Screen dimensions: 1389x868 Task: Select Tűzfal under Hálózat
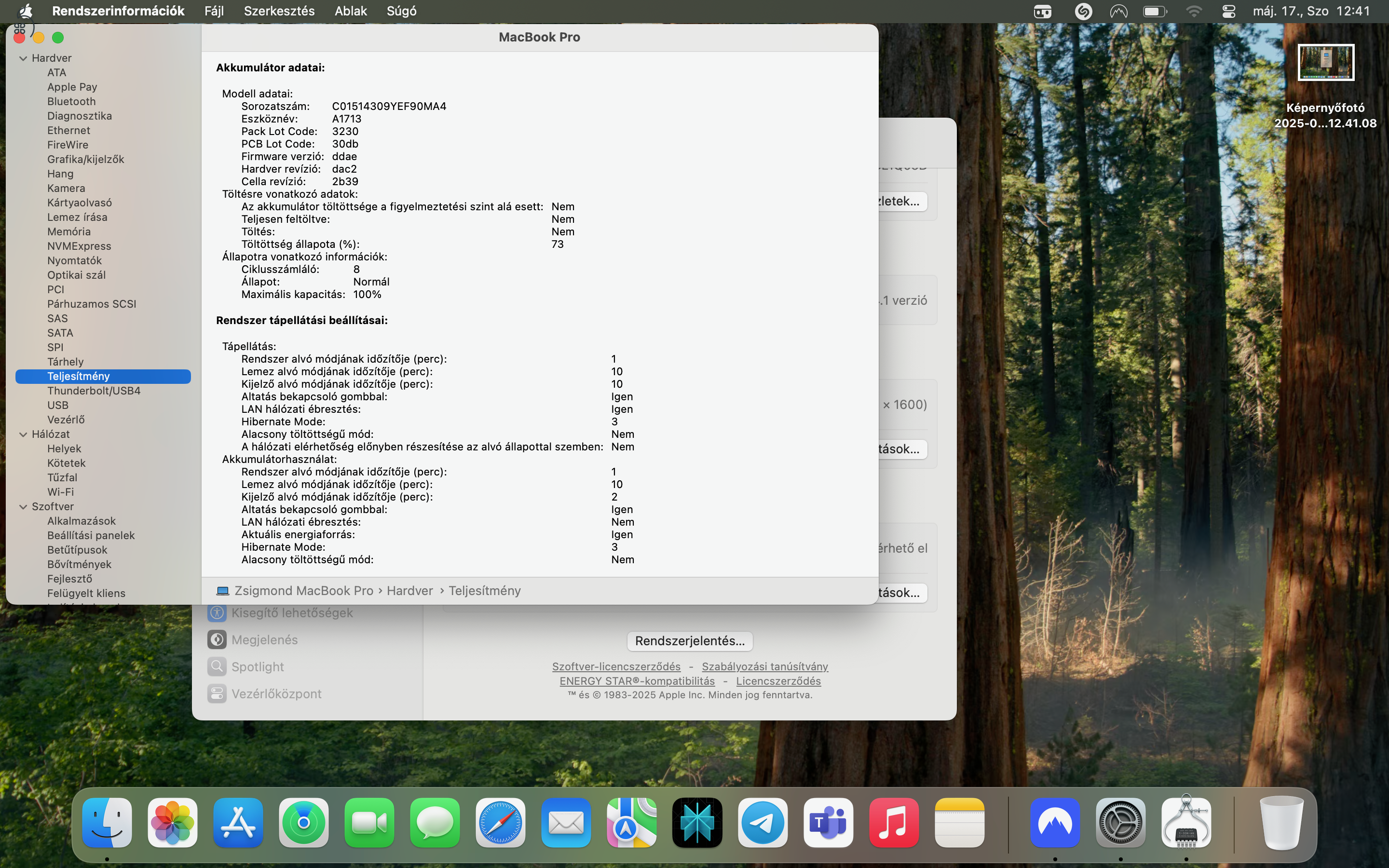(x=62, y=477)
